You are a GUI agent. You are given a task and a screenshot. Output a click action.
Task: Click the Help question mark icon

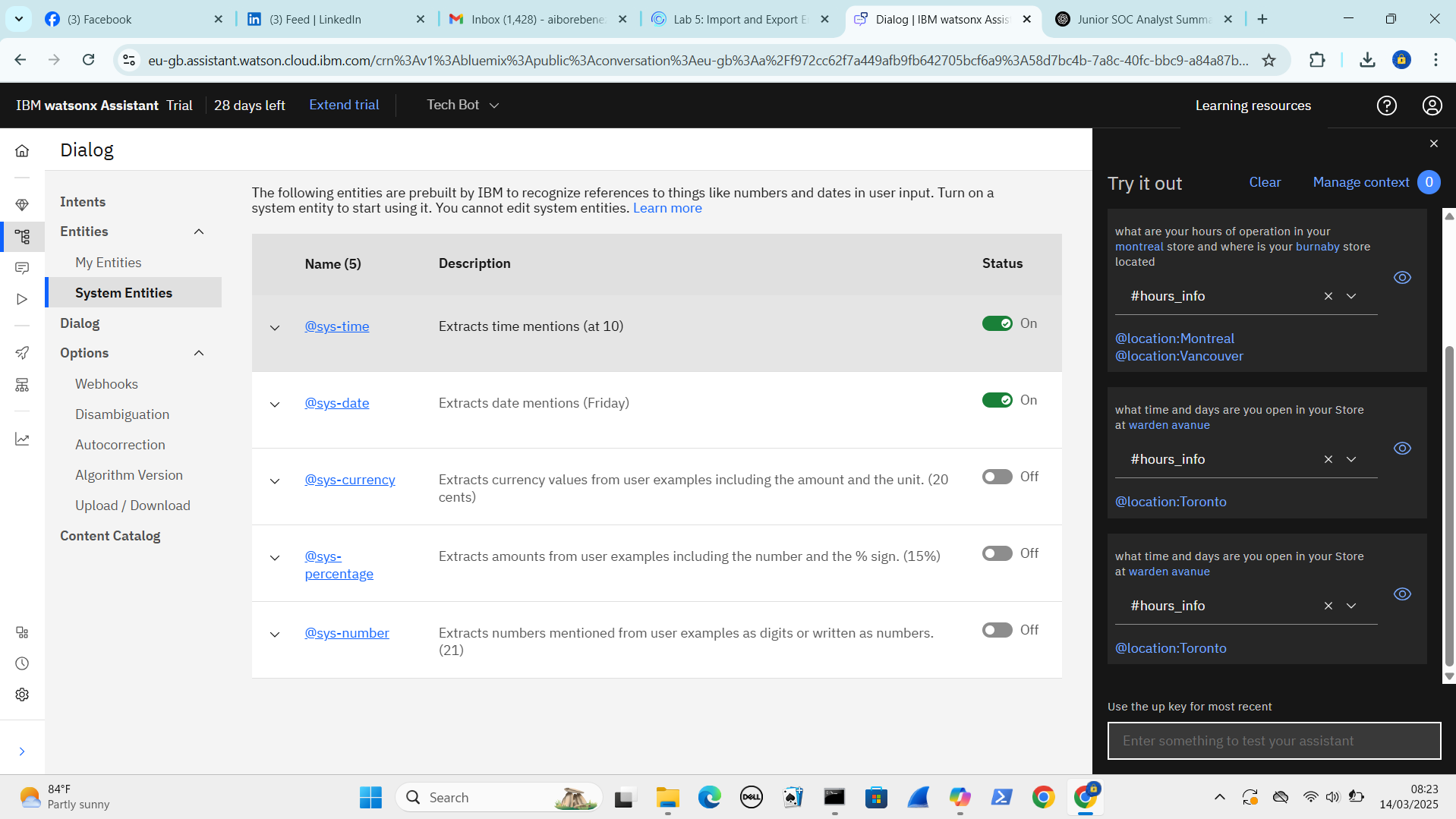click(1386, 106)
